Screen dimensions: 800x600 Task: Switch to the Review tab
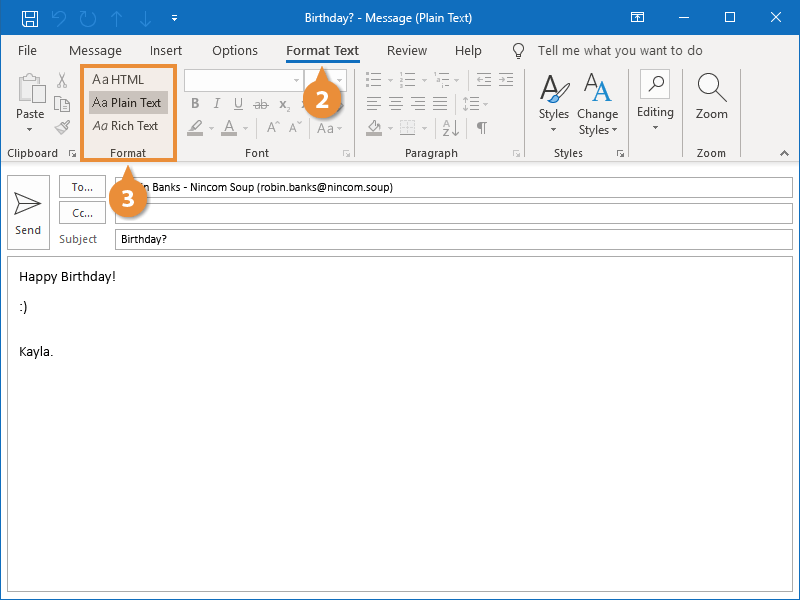click(x=406, y=51)
